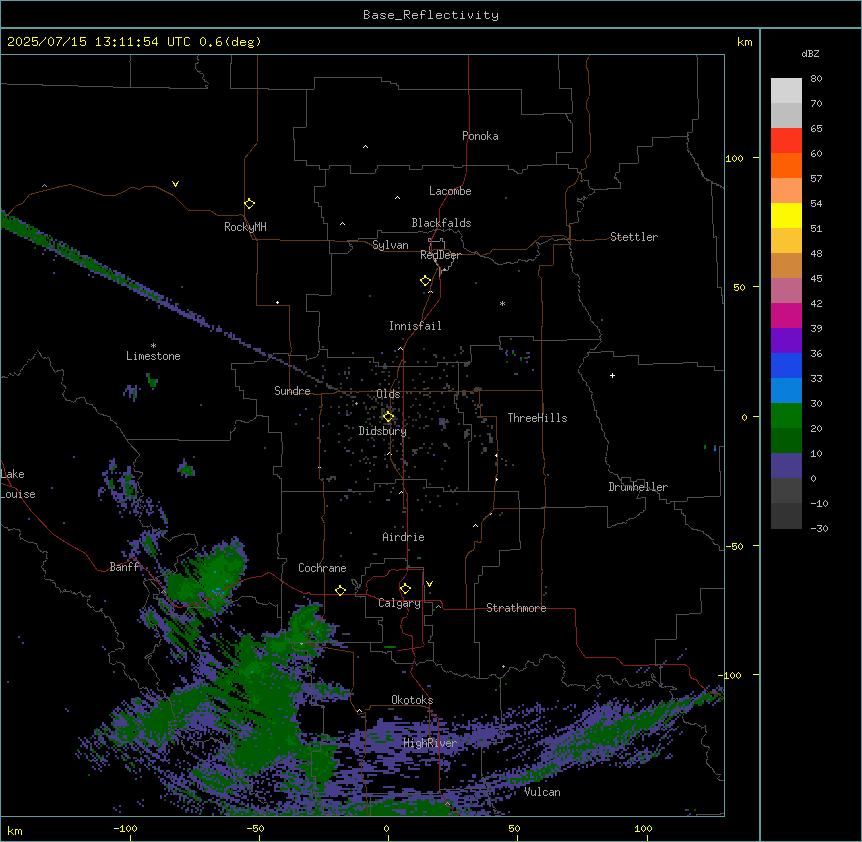Select the yellow diamond marker between Olds and Didsbury
Screen dimensions: 862x842
pos(388,417)
